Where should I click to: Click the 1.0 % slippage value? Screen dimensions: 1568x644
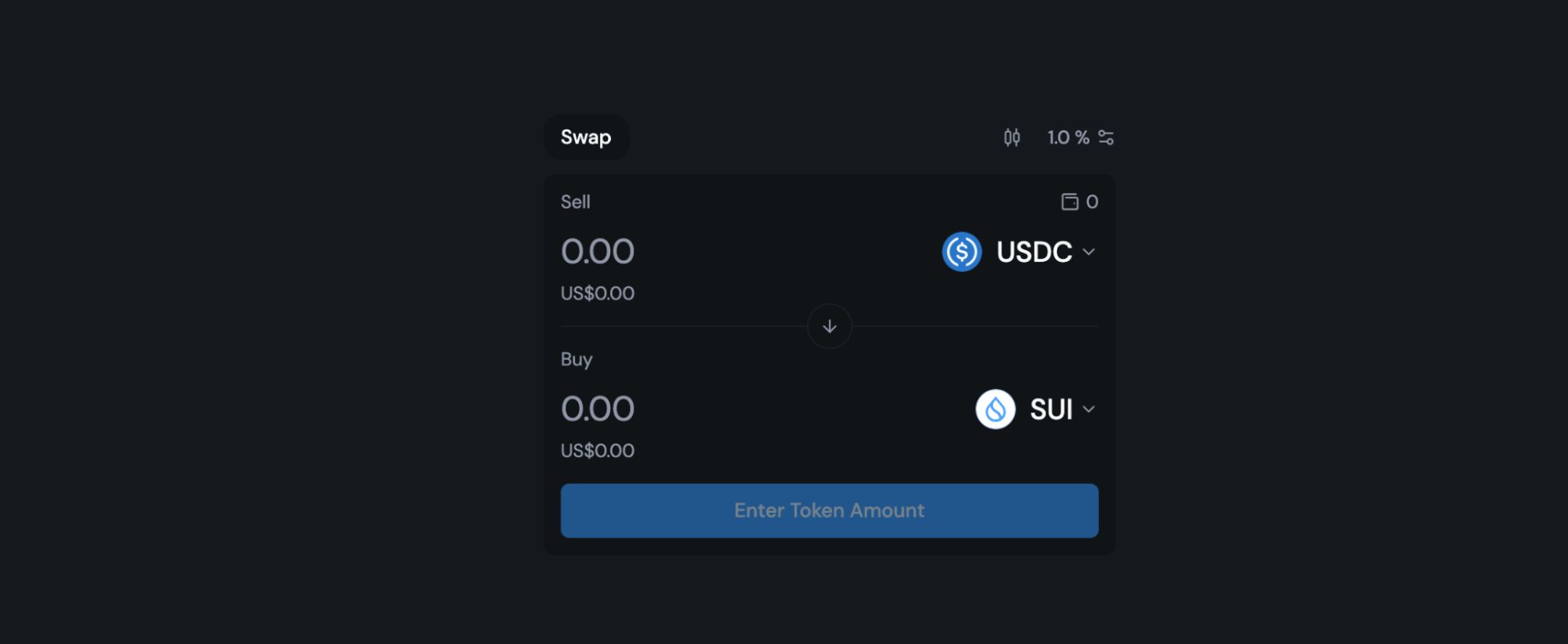1068,138
